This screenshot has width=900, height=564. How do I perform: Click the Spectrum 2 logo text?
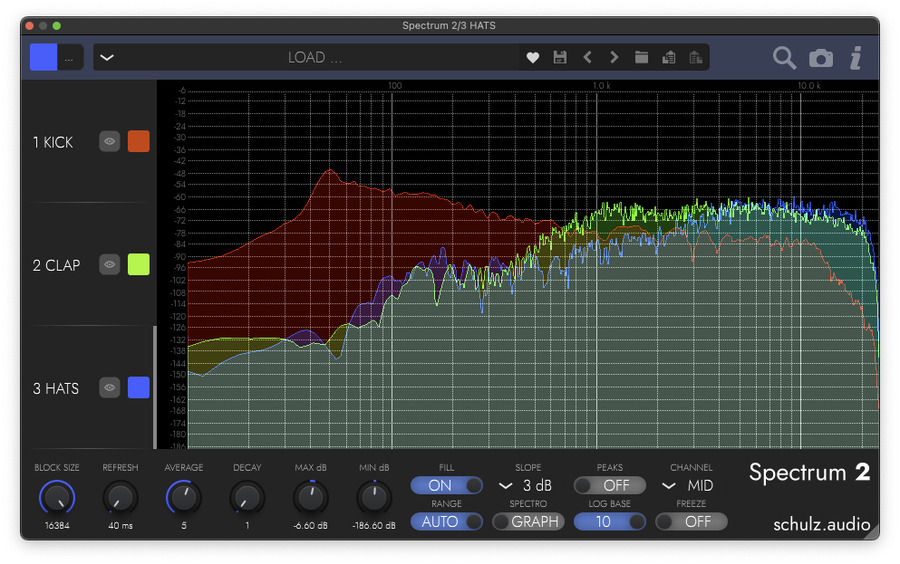(809, 473)
